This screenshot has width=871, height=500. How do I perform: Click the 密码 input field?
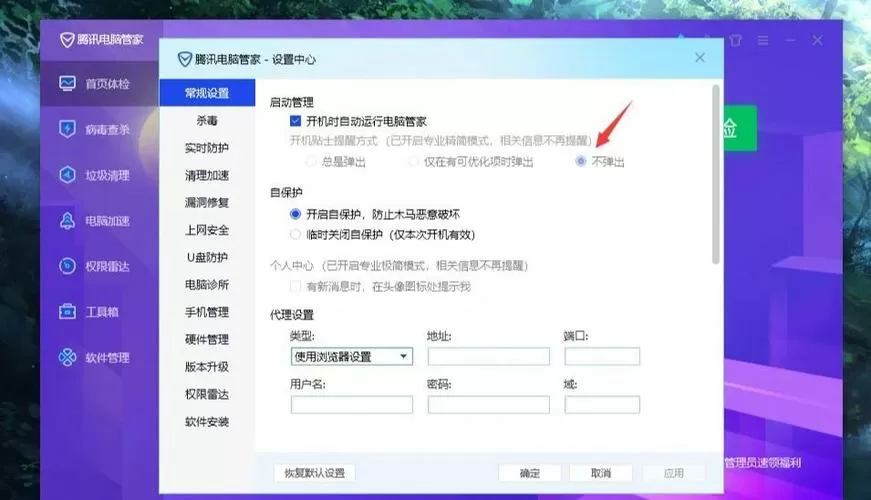(x=489, y=404)
